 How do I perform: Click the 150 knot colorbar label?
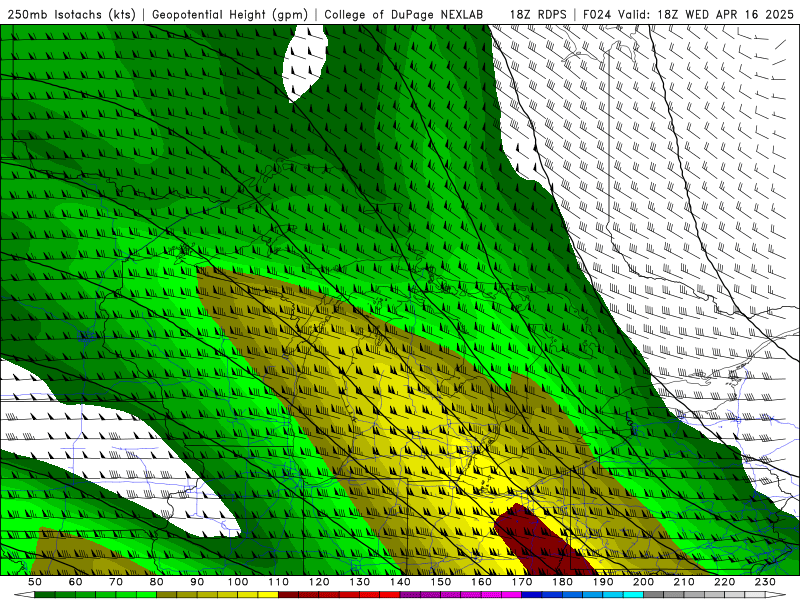point(441,582)
